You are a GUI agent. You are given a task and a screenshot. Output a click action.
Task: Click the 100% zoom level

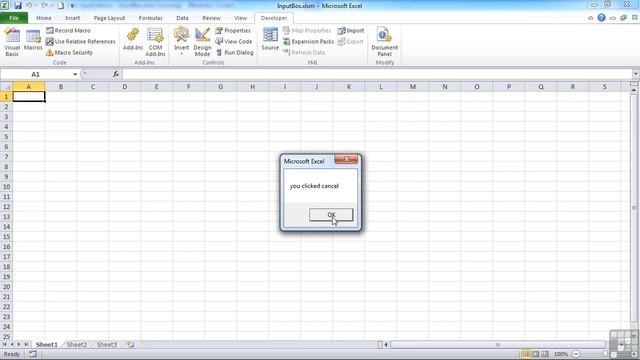[x=561, y=354]
